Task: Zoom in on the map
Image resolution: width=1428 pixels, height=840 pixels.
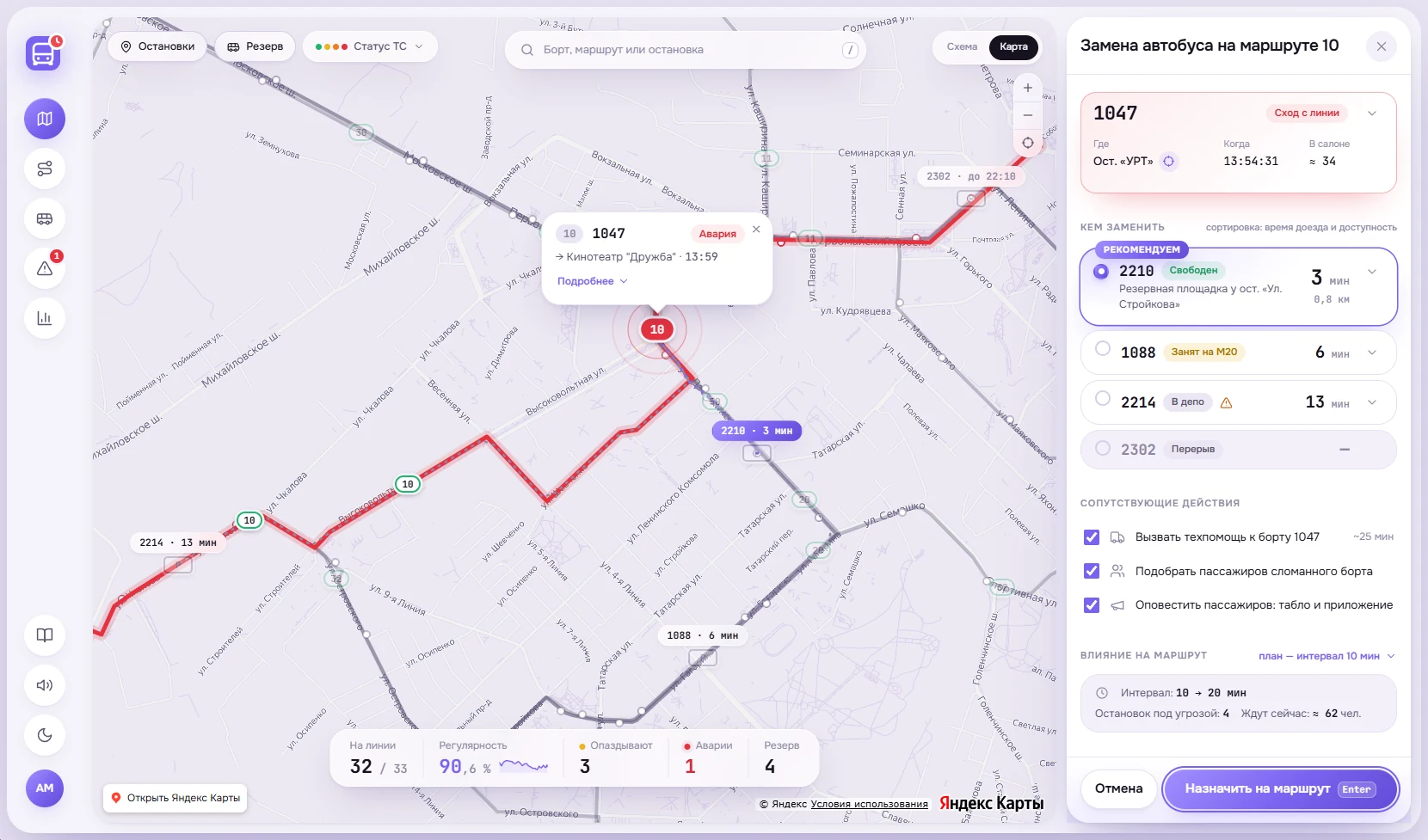Action: [x=1028, y=88]
